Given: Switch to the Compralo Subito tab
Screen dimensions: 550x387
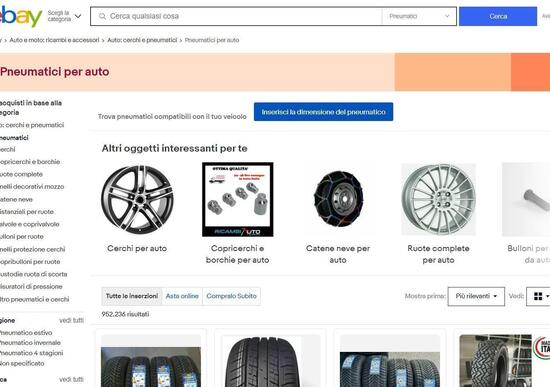Looking at the screenshot, I should point(232,296).
